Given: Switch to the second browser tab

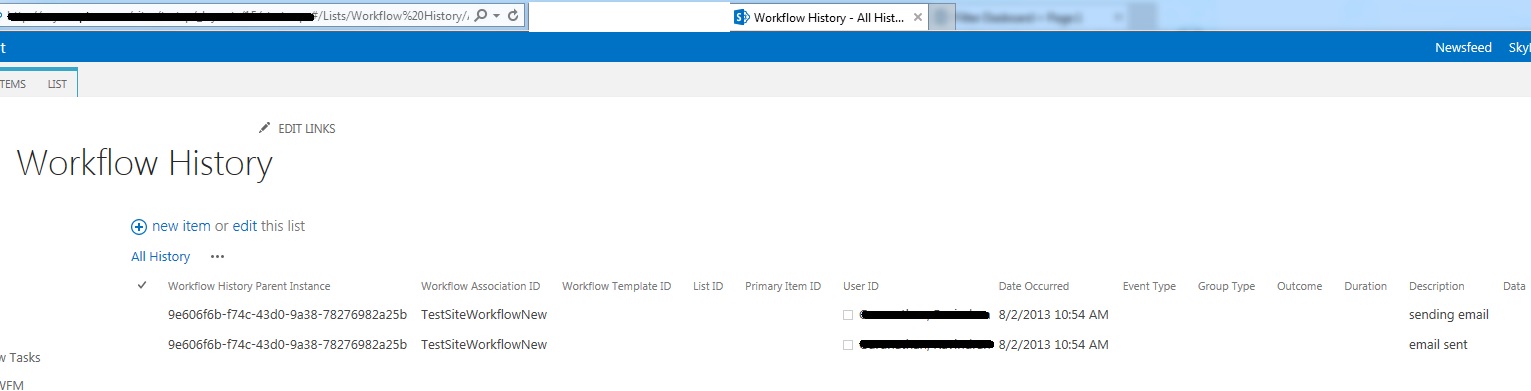Looking at the screenshot, I should click(1043, 17).
